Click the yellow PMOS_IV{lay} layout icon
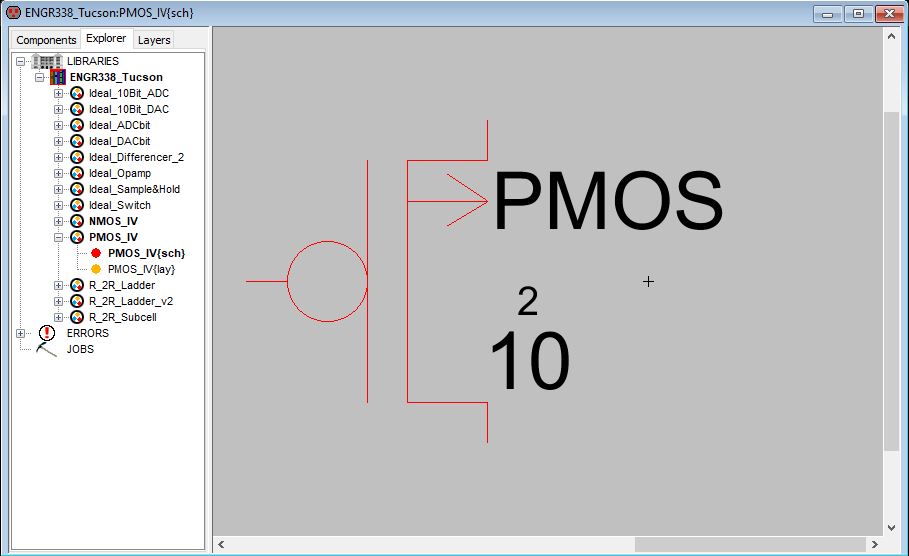Viewport: 909px width, 556px height. (96, 269)
